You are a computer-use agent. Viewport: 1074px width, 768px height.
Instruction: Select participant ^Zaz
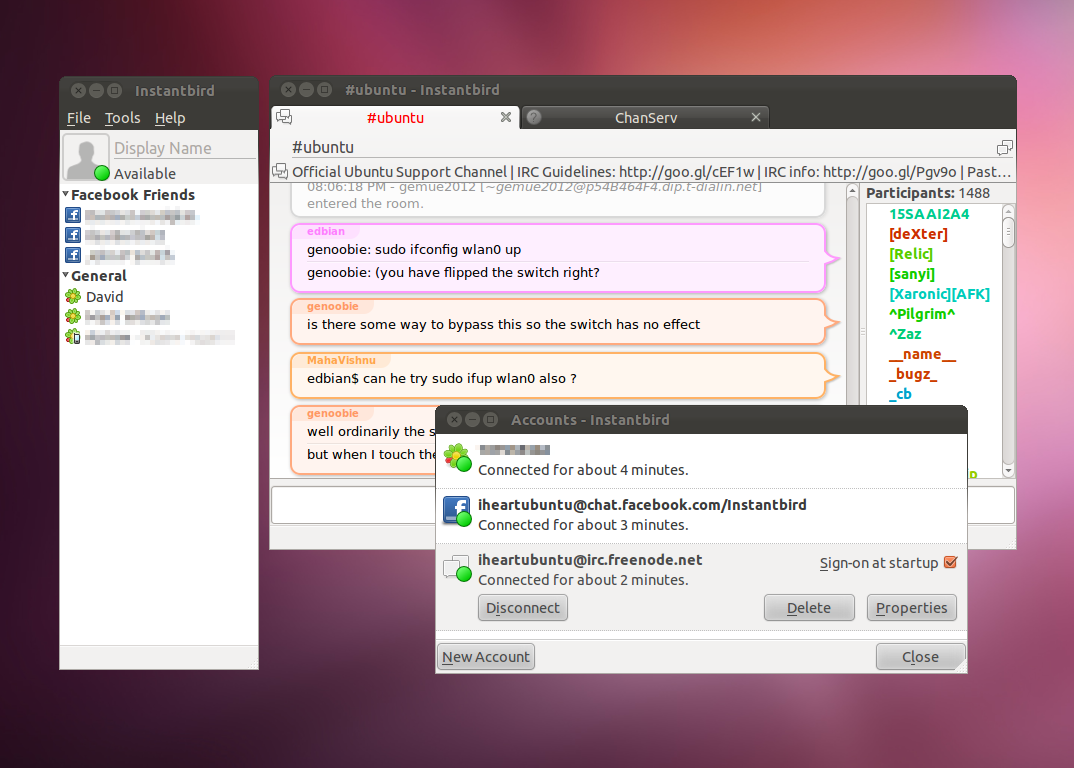coord(905,334)
